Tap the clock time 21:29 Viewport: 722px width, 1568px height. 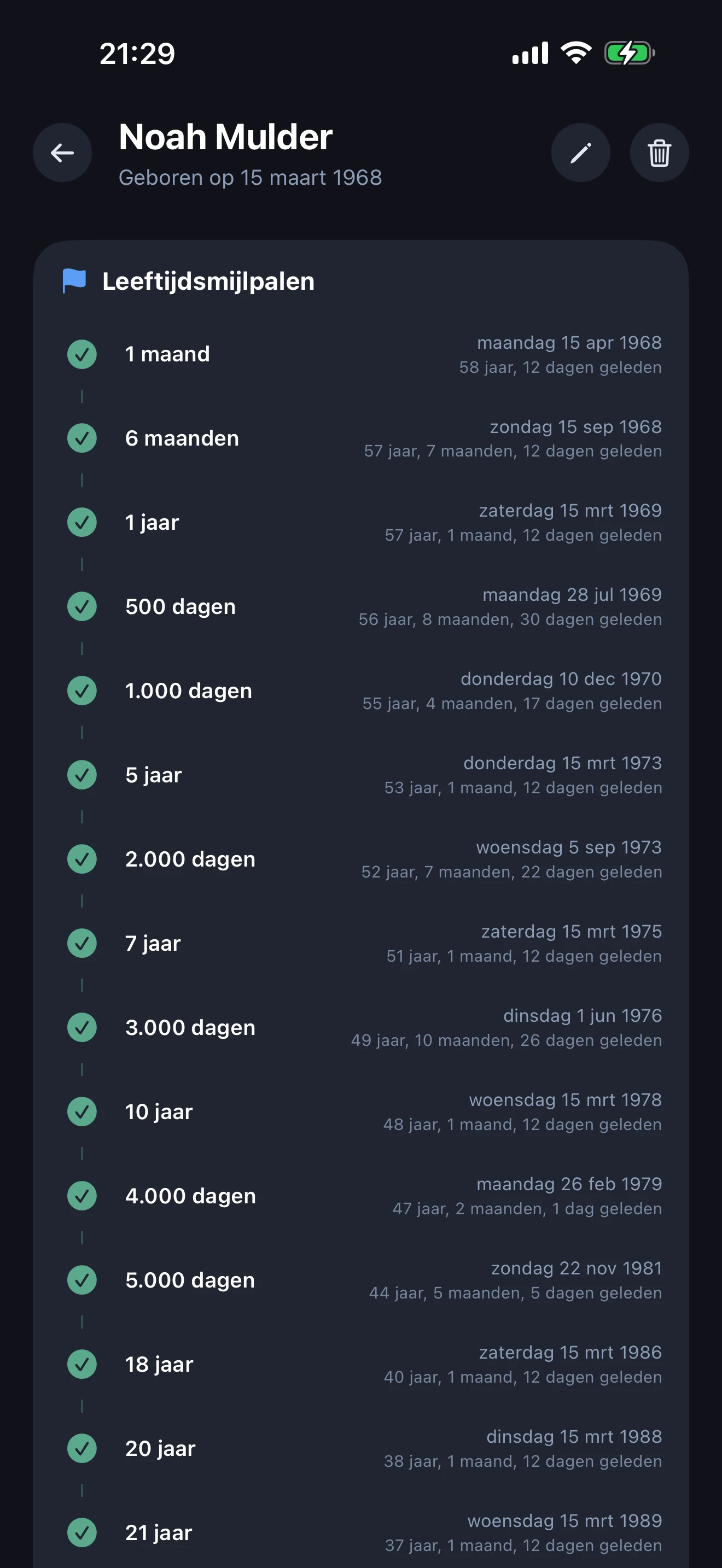click(137, 54)
